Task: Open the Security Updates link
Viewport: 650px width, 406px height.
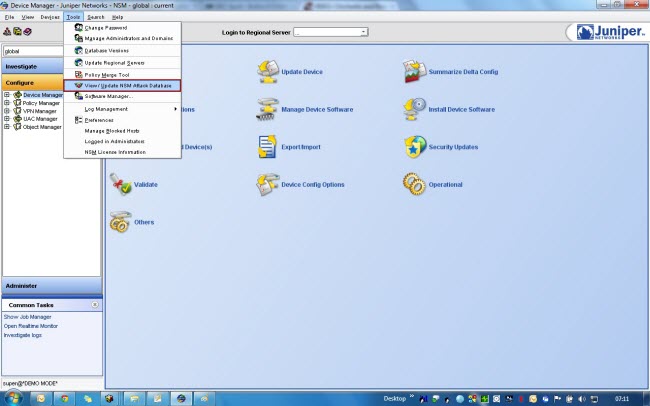Action: point(453,147)
